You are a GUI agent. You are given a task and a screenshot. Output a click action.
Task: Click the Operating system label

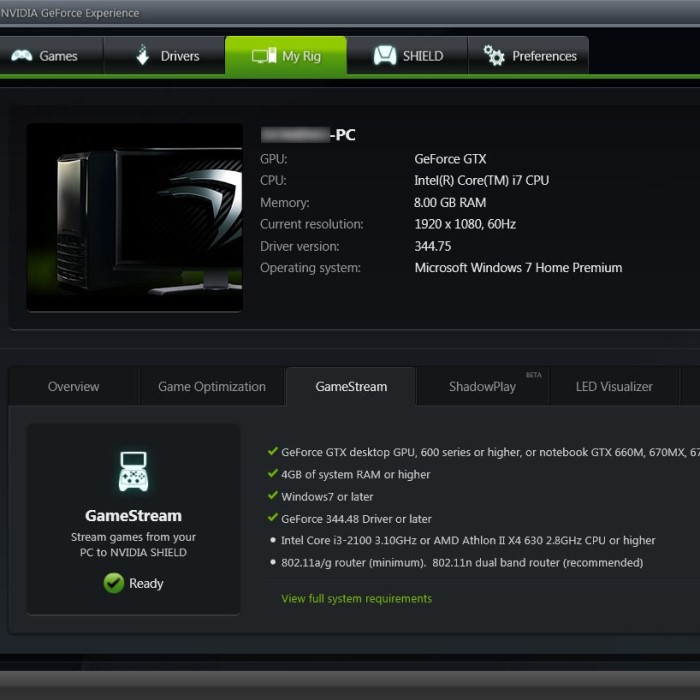coord(310,268)
